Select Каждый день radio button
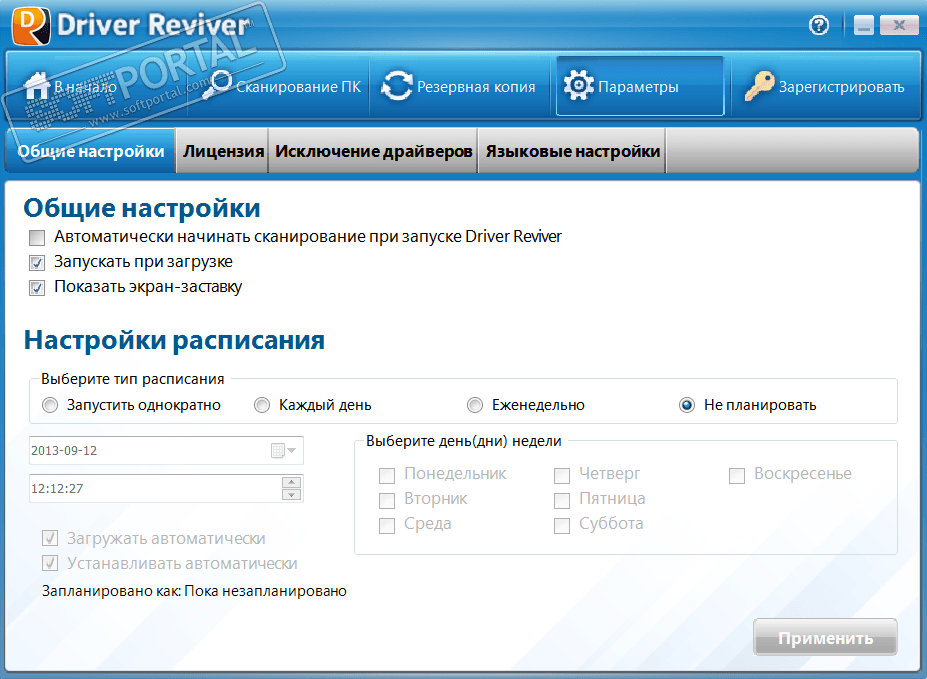This screenshot has height=679, width=927. pos(262,405)
